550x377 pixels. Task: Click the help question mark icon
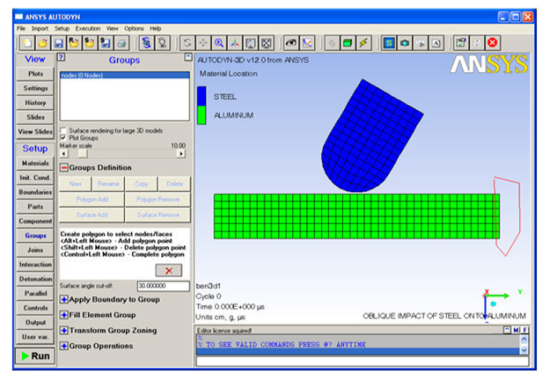pyautogui.click(x=61, y=57)
